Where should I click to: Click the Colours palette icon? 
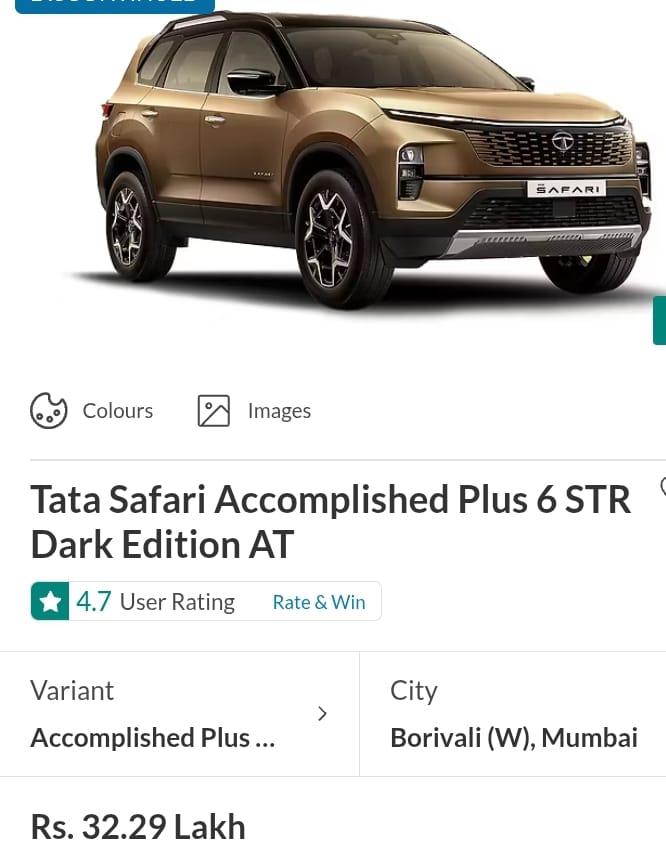click(x=49, y=411)
